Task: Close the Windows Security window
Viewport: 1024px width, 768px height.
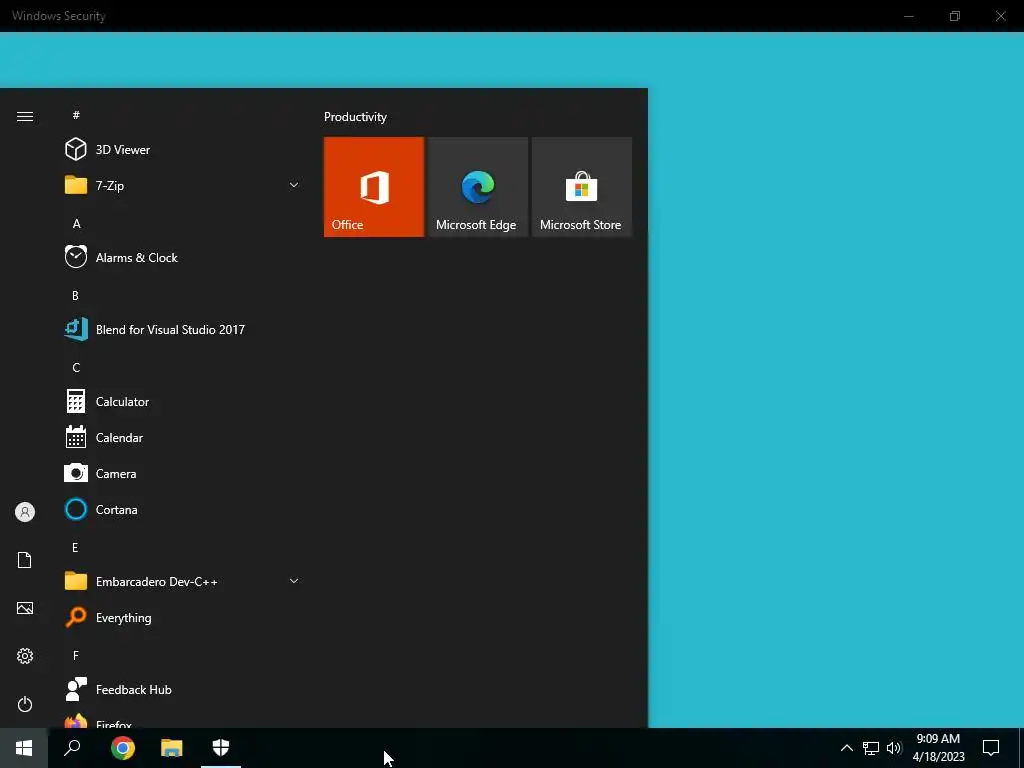Action: 1000,16
